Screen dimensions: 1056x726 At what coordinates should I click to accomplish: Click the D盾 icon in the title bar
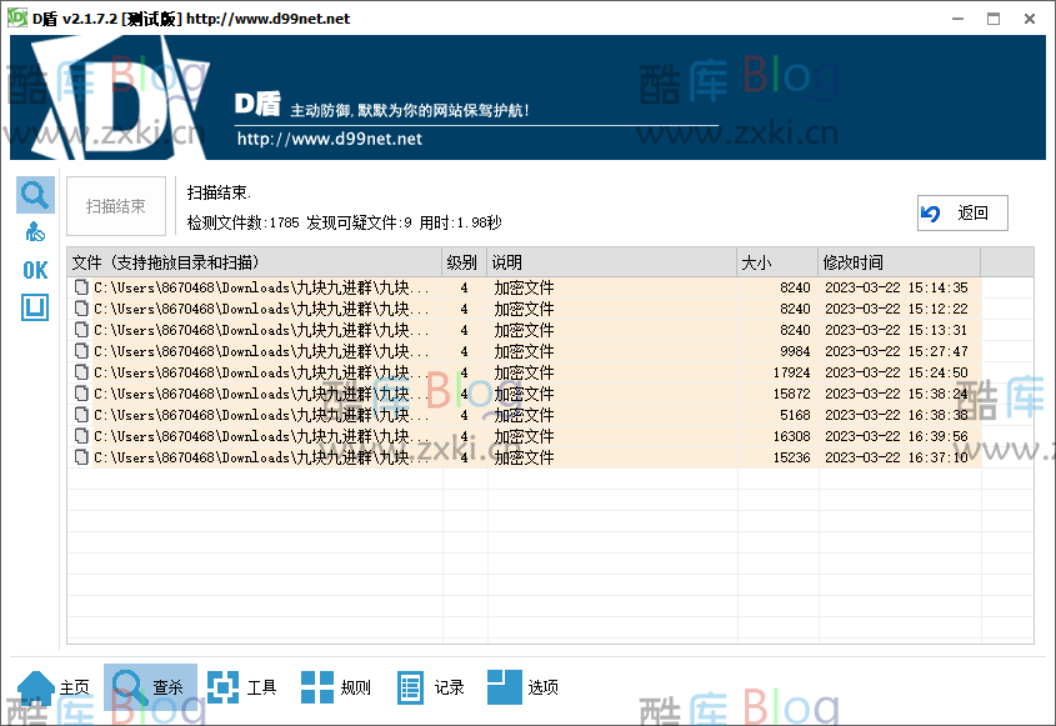(x=17, y=17)
